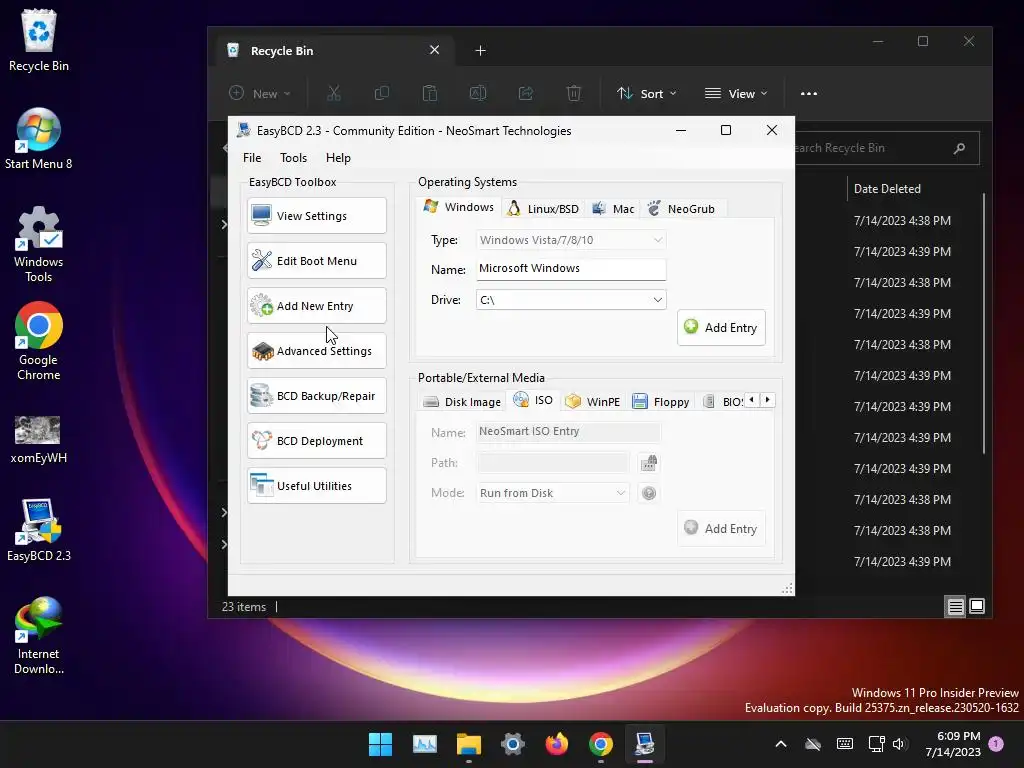The image size is (1024, 768).
Task: Switch to the Linux/BSD tab
Action: pos(543,209)
